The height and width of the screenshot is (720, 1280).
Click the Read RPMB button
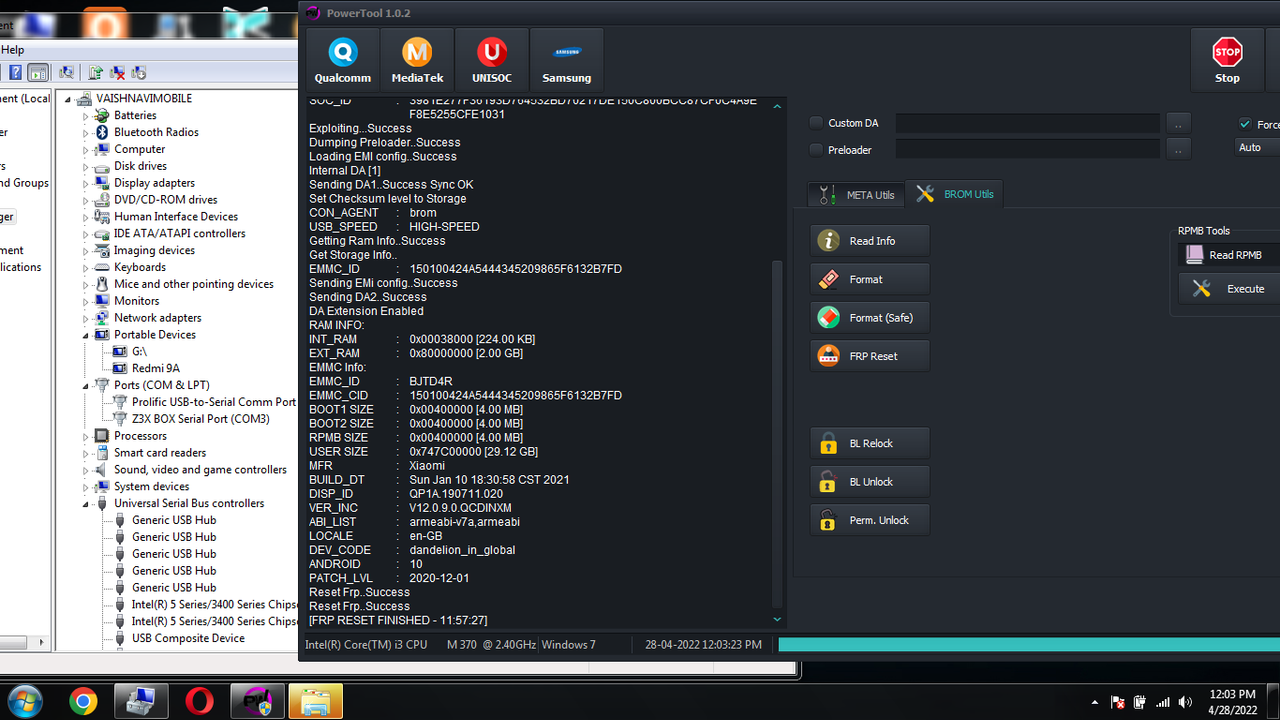(1230, 255)
